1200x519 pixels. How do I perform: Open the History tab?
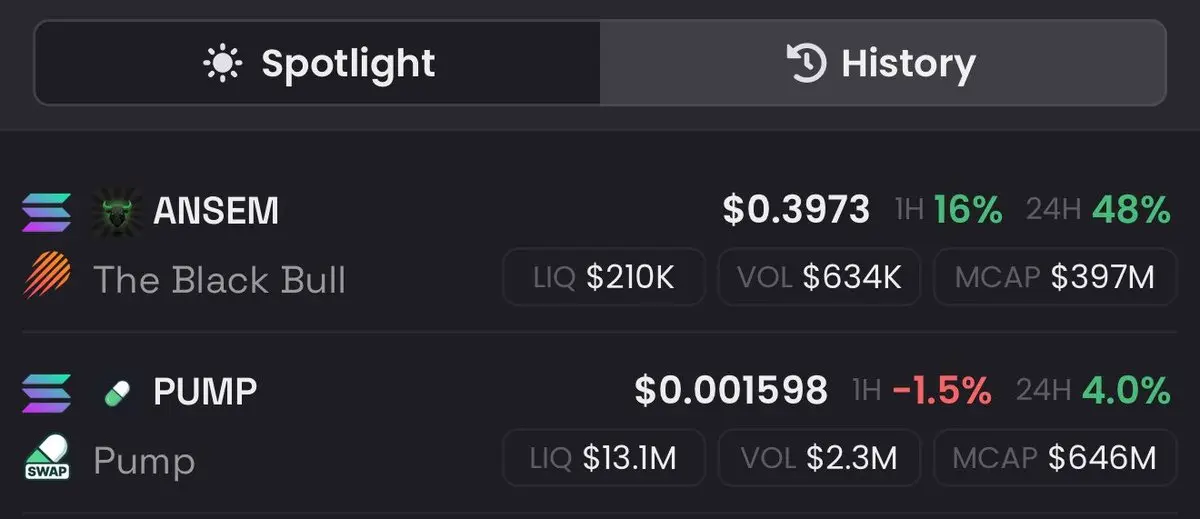882,64
